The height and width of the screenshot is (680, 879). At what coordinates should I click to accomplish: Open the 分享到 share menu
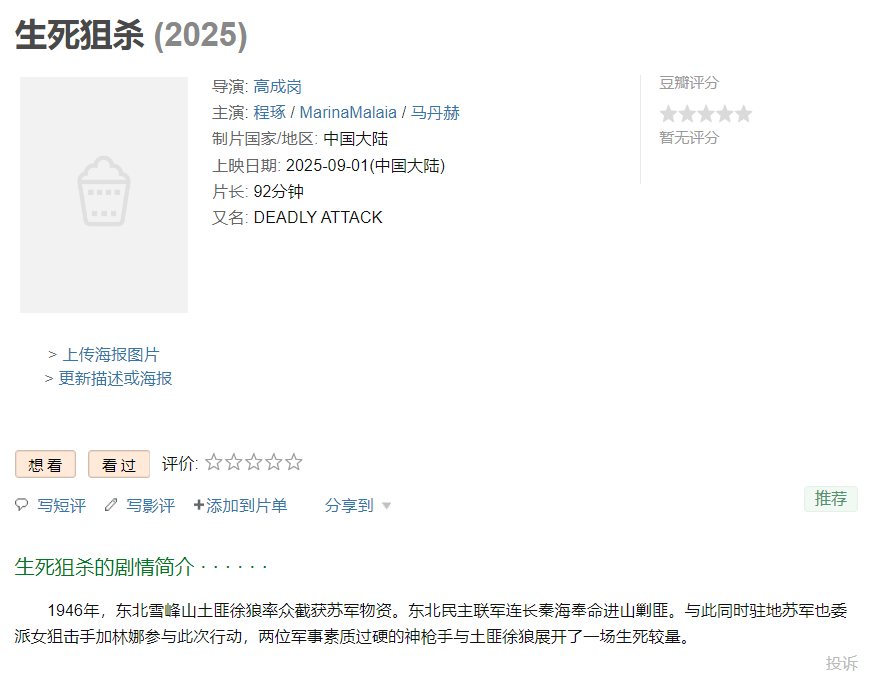pyautogui.click(x=349, y=506)
